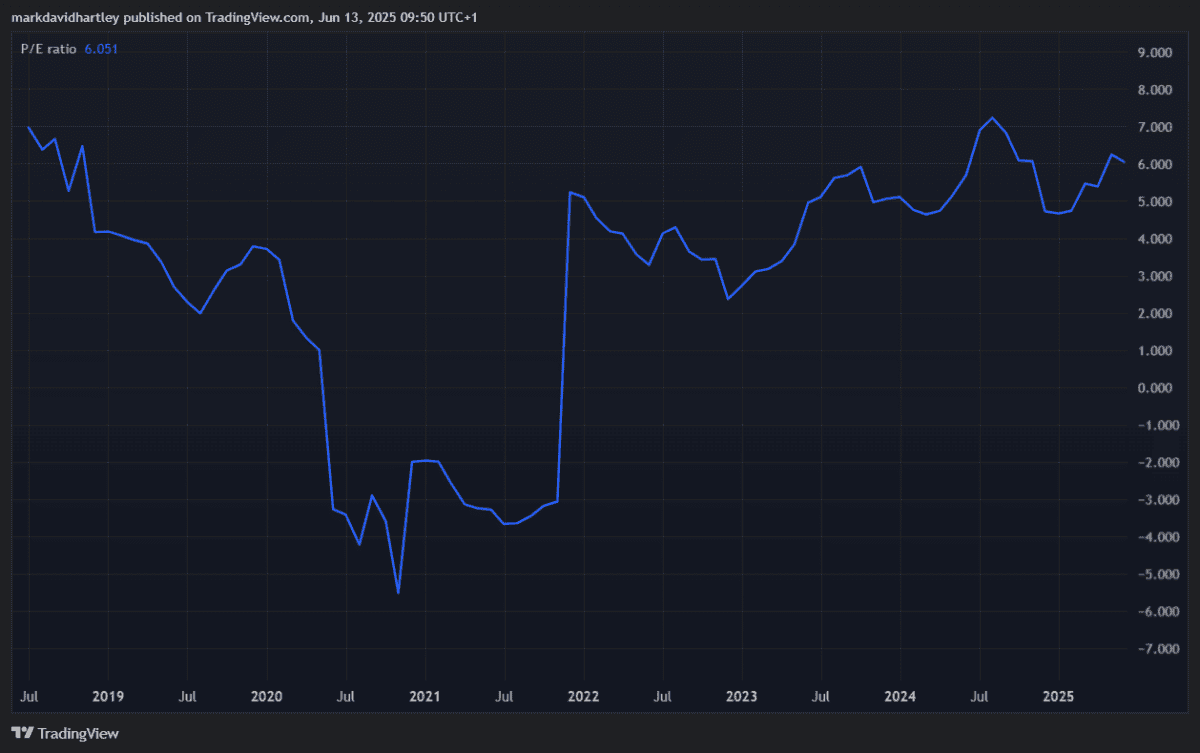1200x753 pixels.
Task: Click the 9.000 value on price scale
Action: [1165, 53]
